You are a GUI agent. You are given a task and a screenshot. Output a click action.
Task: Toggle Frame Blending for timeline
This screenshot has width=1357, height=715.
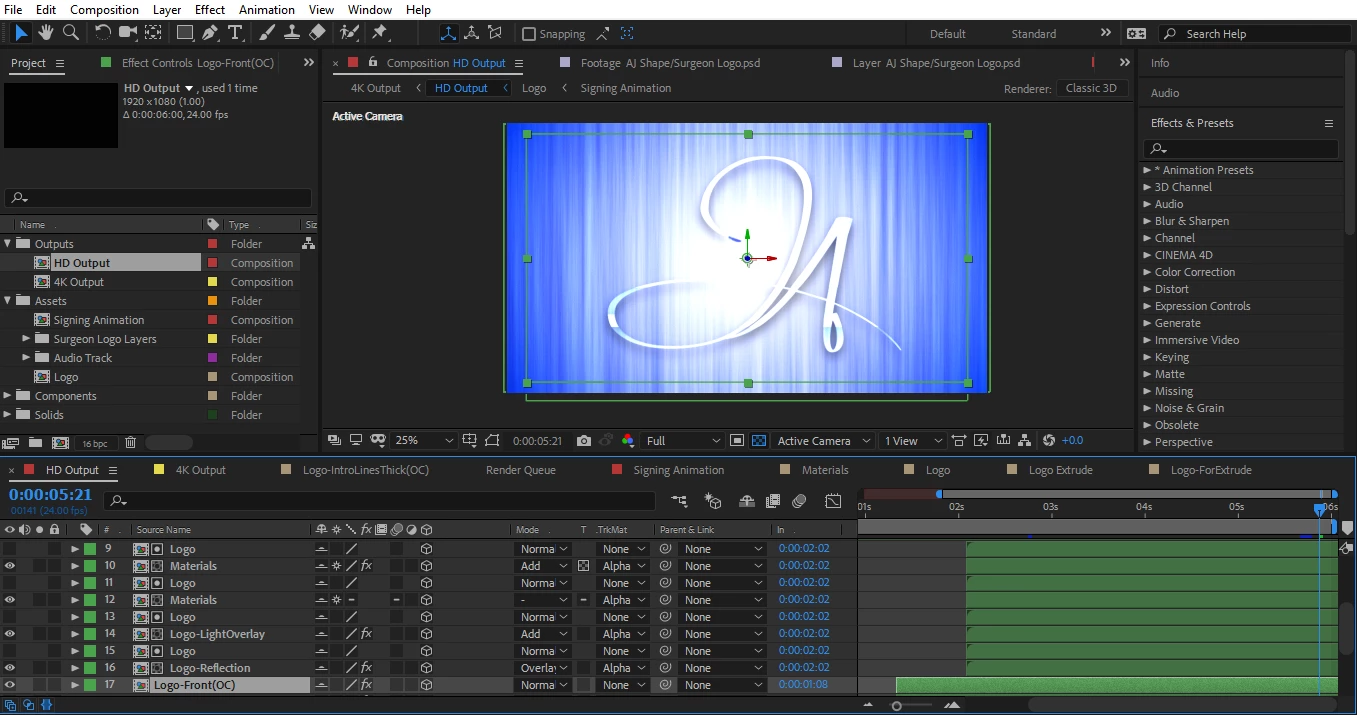point(773,501)
